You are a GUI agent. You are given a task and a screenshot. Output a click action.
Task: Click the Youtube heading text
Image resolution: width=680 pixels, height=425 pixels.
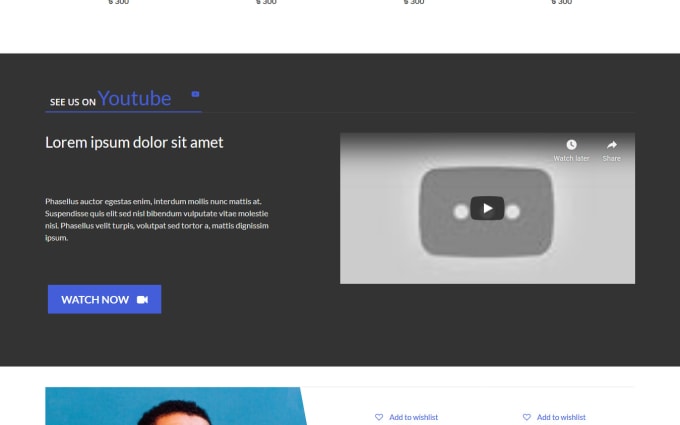[x=134, y=98]
